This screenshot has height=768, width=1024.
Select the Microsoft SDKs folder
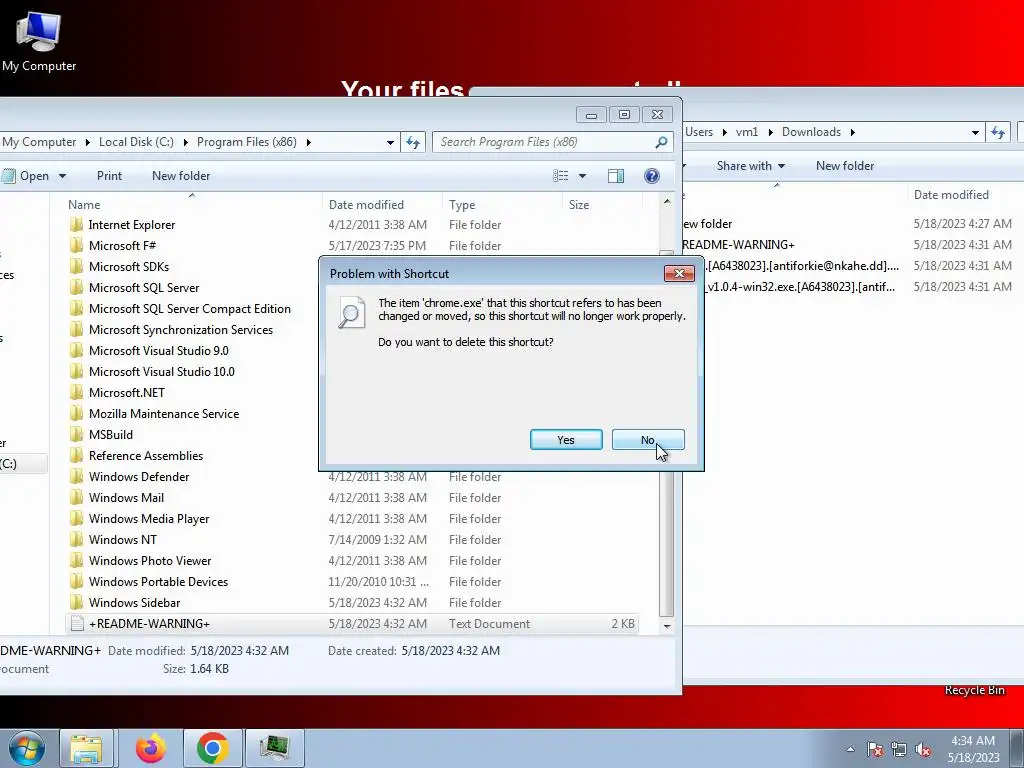[x=129, y=266]
